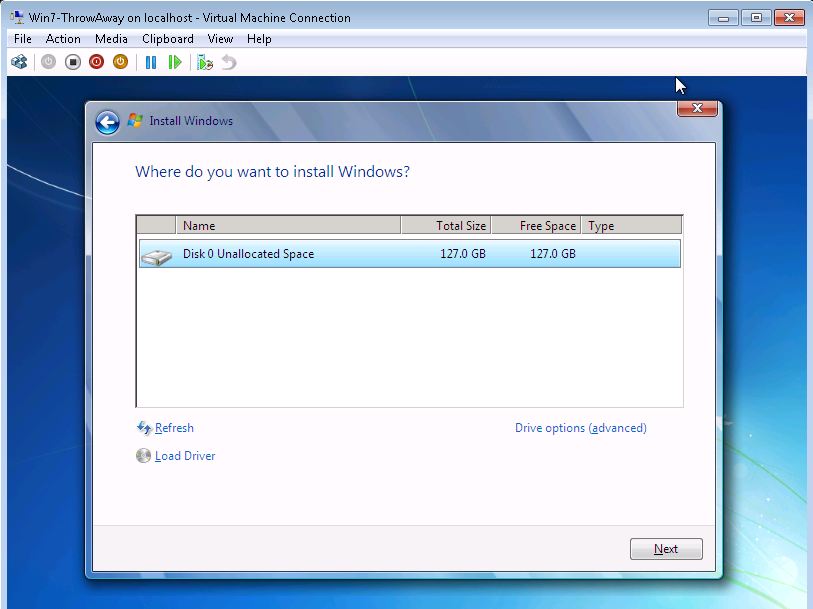Pause the virtual machine
Screen dimensions: 813x609
(151, 63)
